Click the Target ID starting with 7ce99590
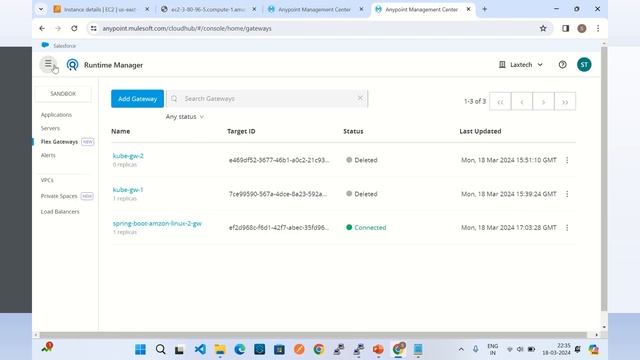 click(278, 194)
